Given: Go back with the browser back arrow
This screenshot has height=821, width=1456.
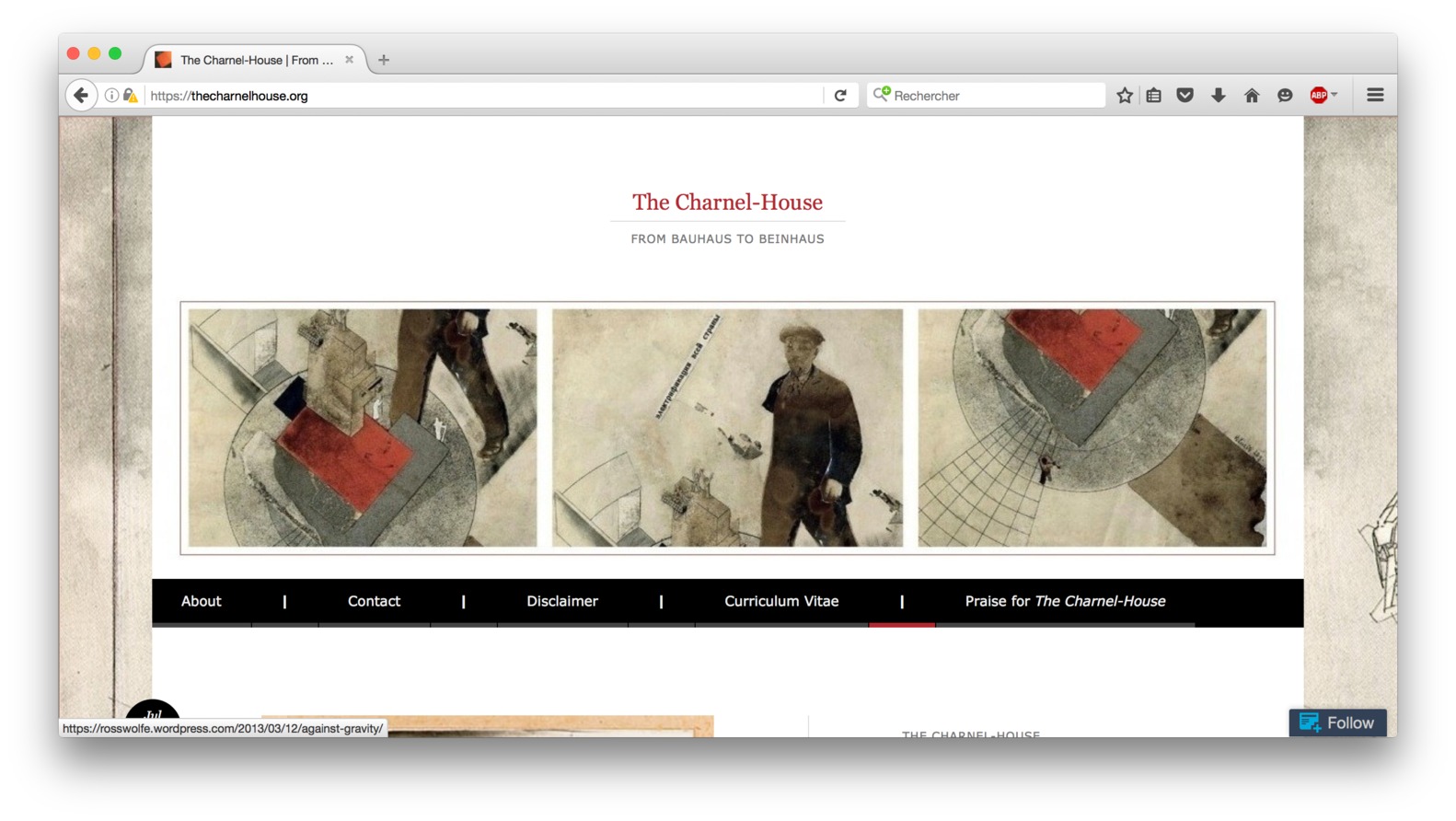Looking at the screenshot, I should tap(81, 95).
